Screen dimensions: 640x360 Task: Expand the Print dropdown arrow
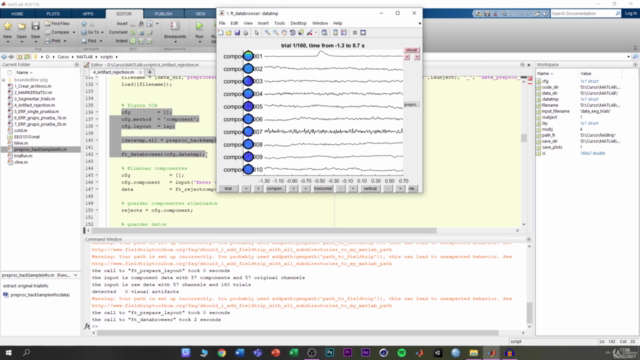pyautogui.click(x=65, y=41)
